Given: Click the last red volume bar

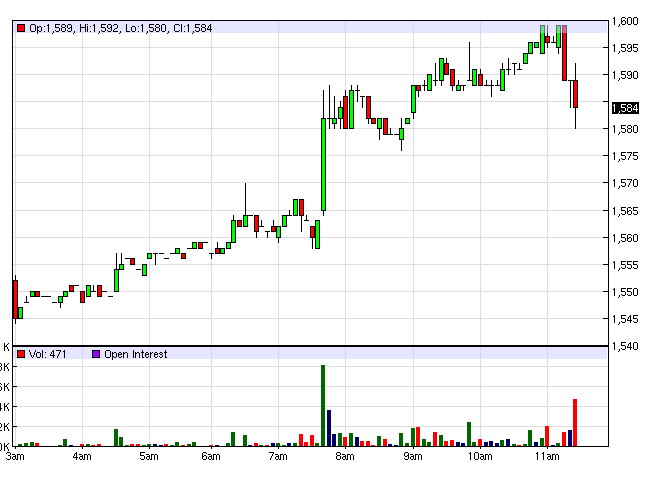Looking at the screenshot, I should pyautogui.click(x=575, y=422).
